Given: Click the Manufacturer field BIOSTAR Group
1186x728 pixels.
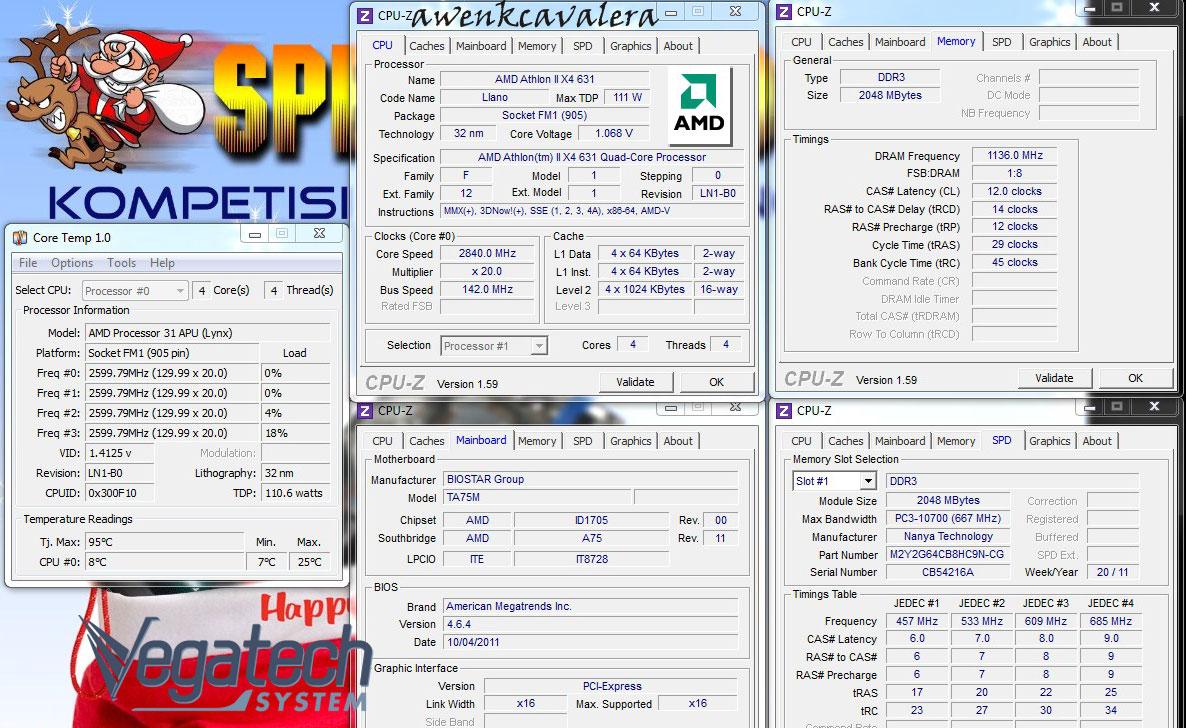Looking at the screenshot, I should [x=590, y=479].
